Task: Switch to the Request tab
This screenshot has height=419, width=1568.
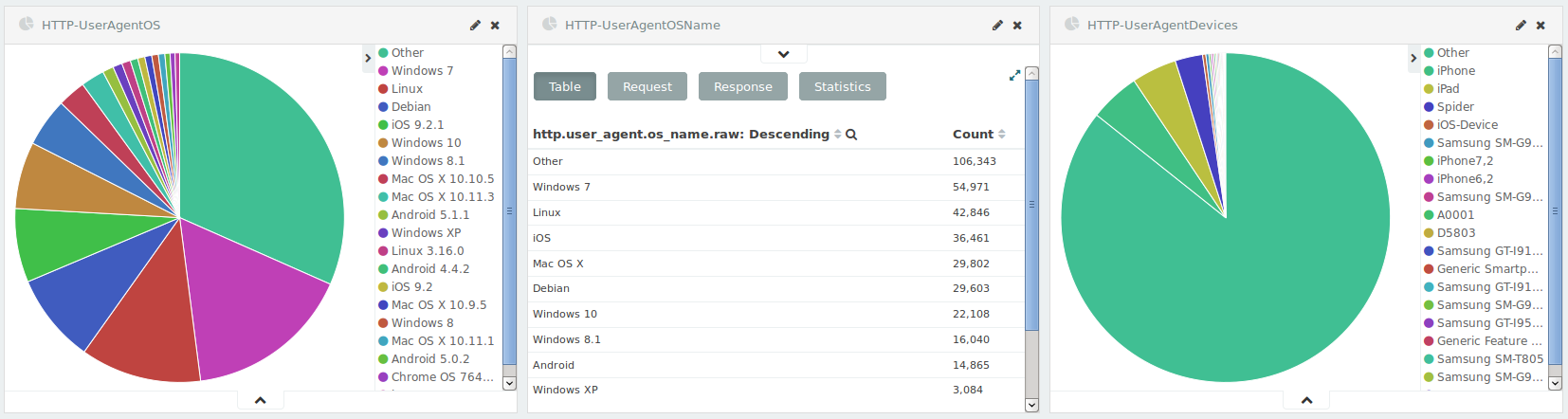Action: 647,86
